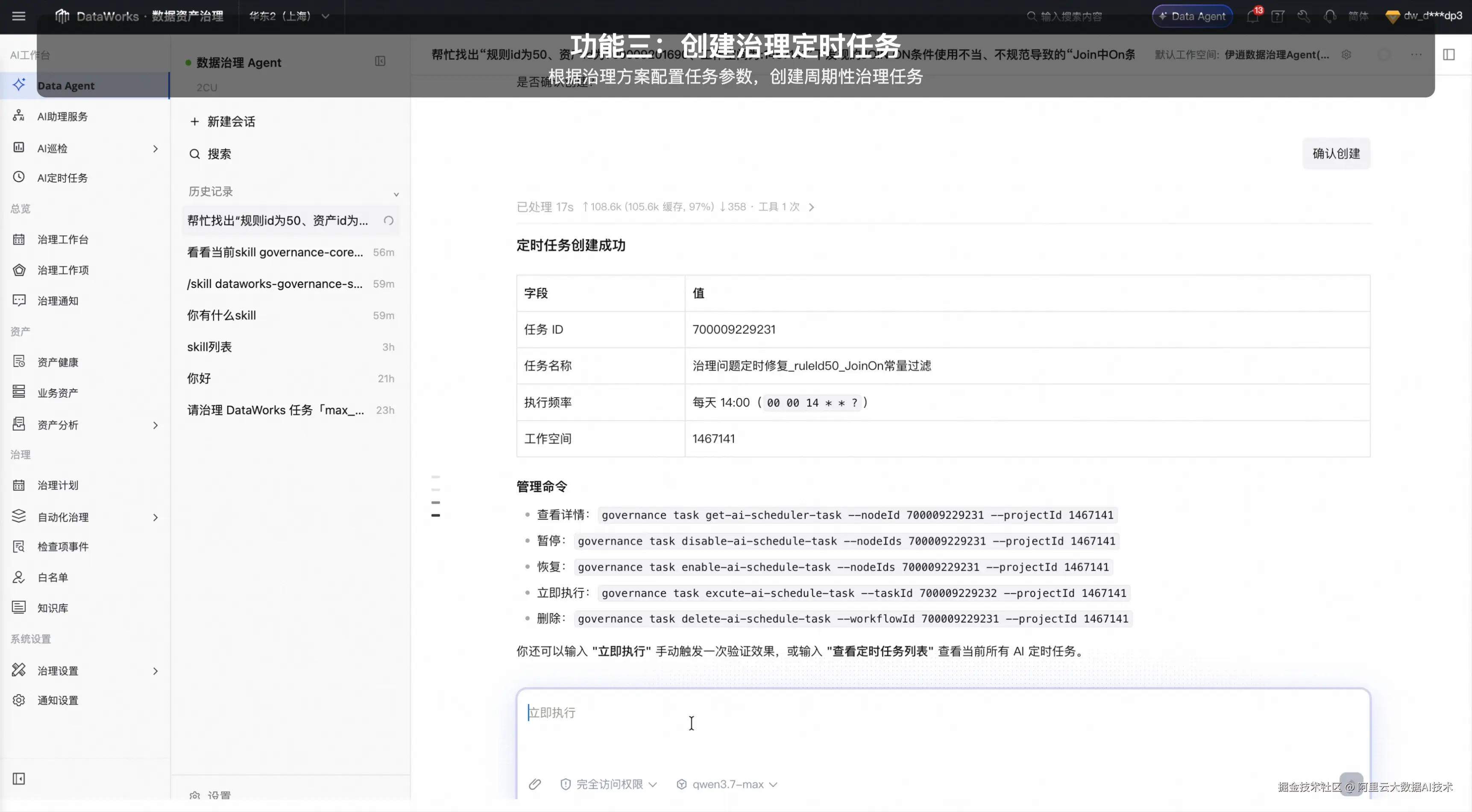Collapse the left sidebar with bottom icon
Image resolution: width=1472 pixels, height=812 pixels.
19,779
